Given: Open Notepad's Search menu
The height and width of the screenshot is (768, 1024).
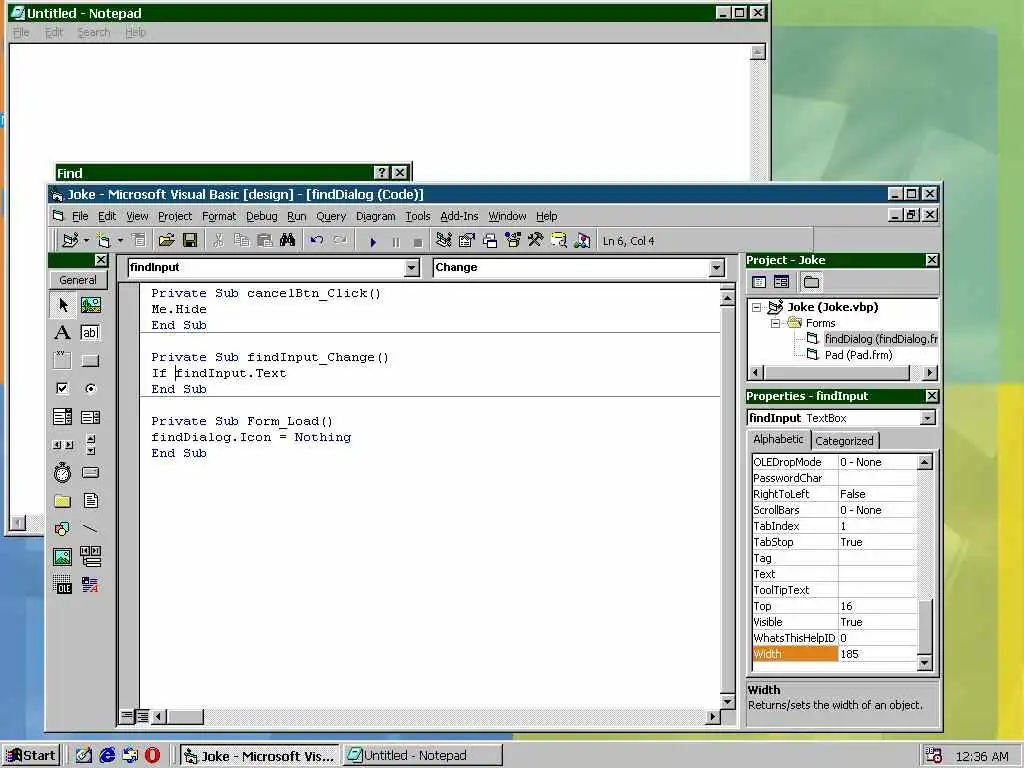Looking at the screenshot, I should click(x=93, y=32).
